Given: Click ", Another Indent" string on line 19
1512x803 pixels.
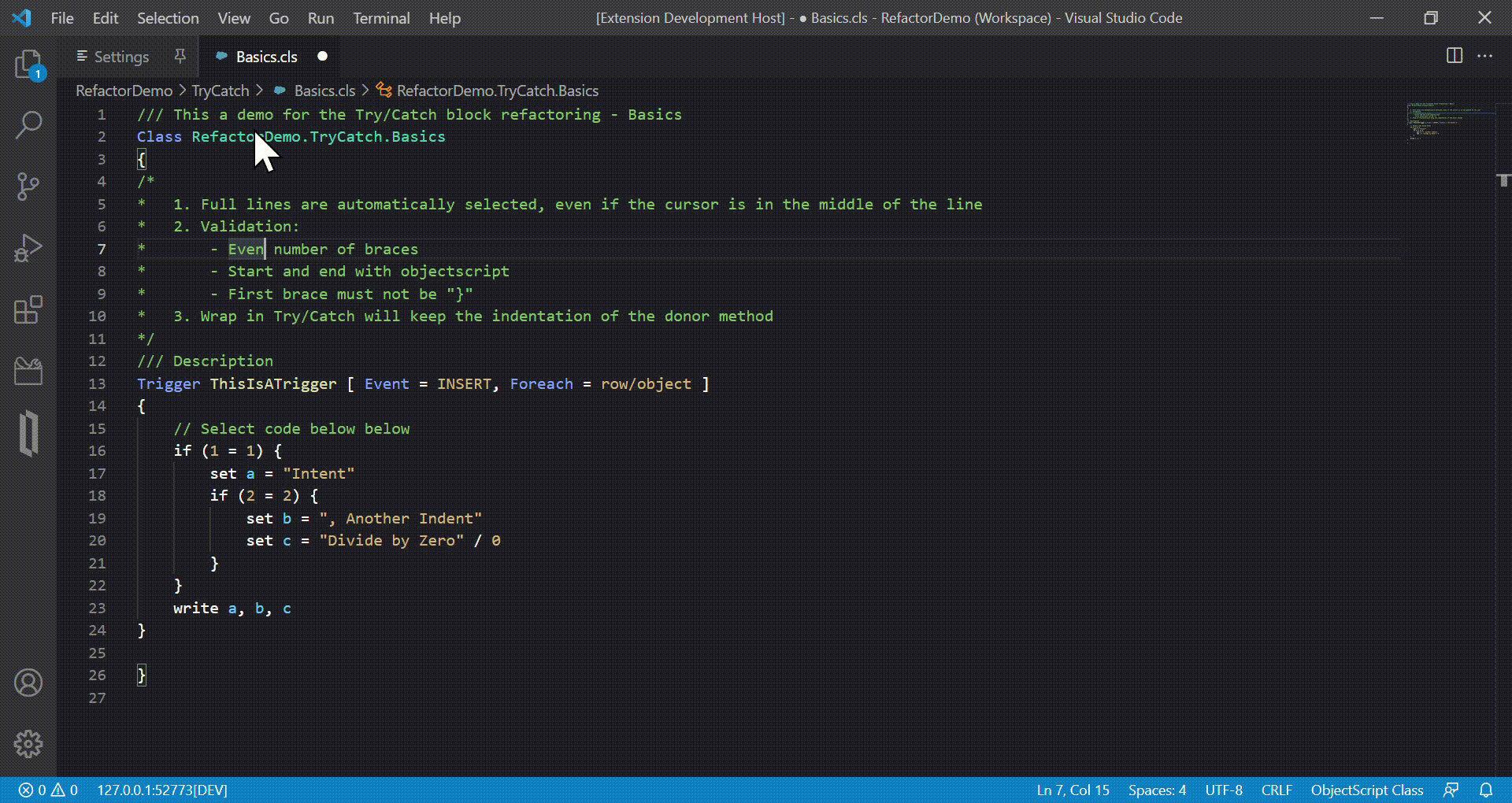Looking at the screenshot, I should (x=401, y=518).
